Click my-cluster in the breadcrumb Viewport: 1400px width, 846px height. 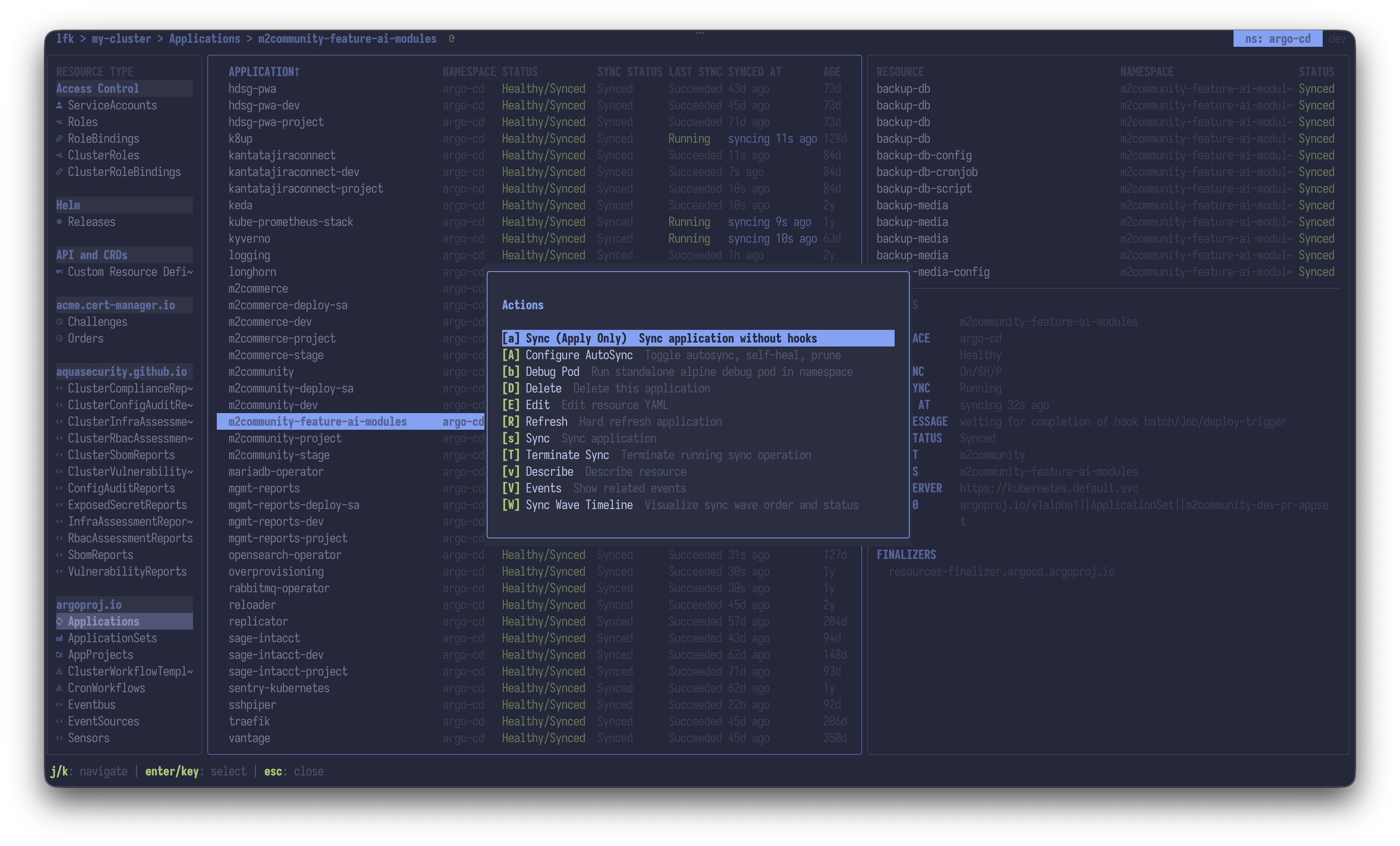(x=122, y=38)
